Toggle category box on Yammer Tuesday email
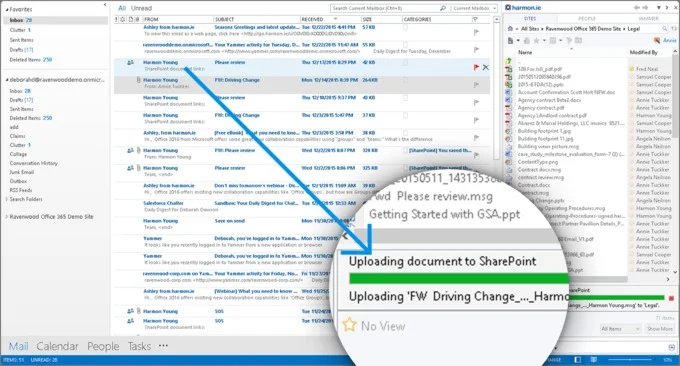Image resolution: width=680 pixels, height=366 pixels. [x=405, y=45]
